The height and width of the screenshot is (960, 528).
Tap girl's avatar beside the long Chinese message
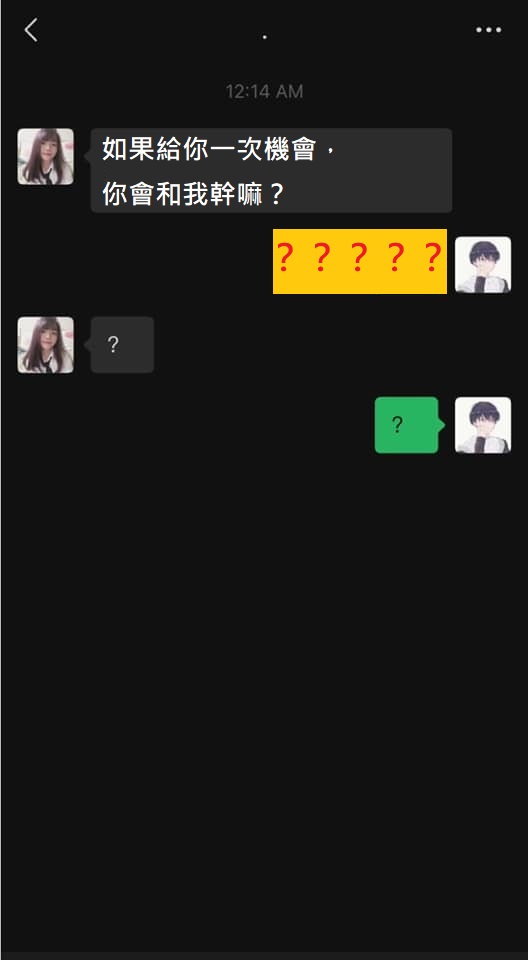pyautogui.click(x=45, y=156)
